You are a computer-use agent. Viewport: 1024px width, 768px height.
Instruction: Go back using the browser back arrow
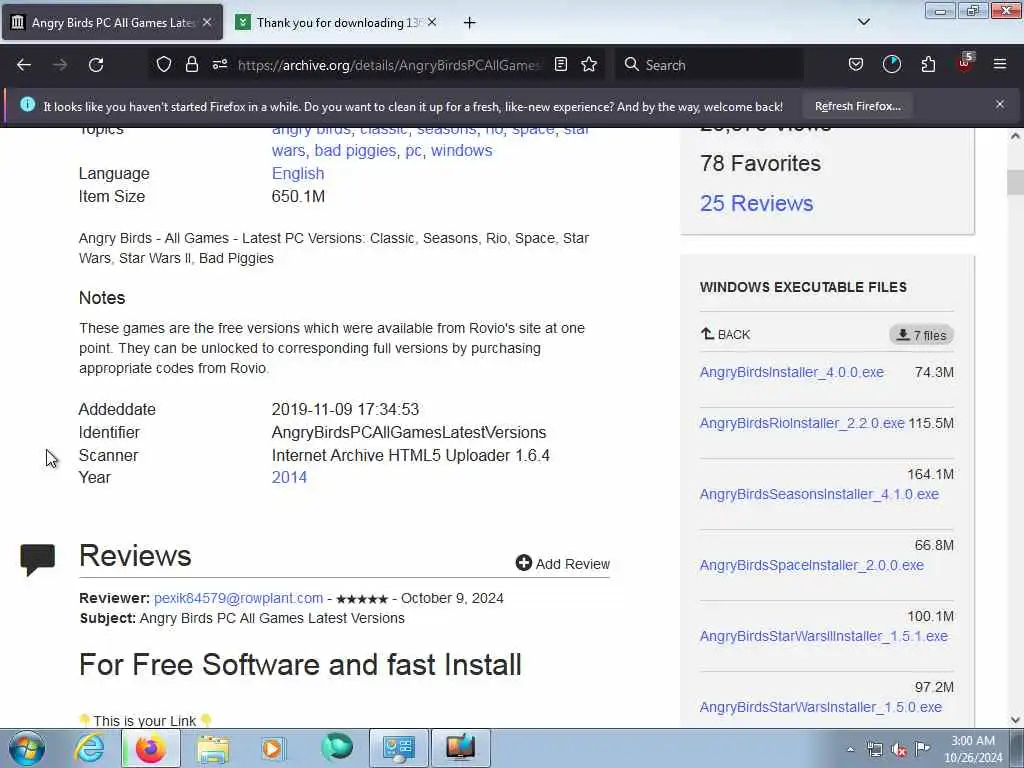point(24,65)
